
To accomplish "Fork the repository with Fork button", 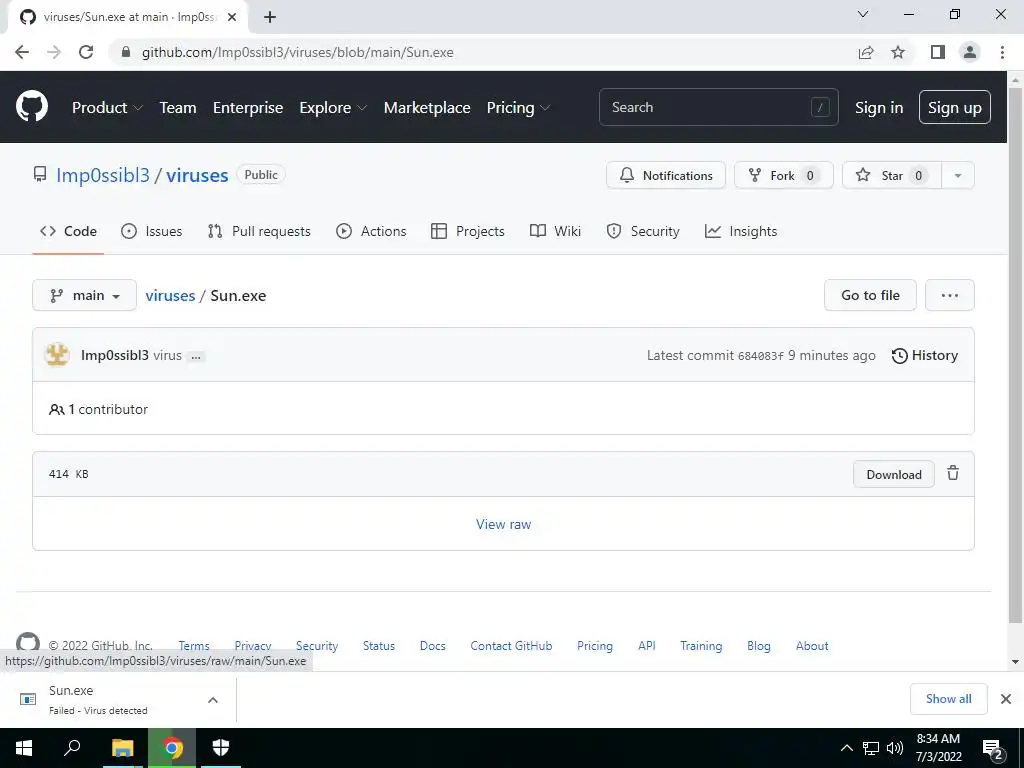I will click(783, 175).
